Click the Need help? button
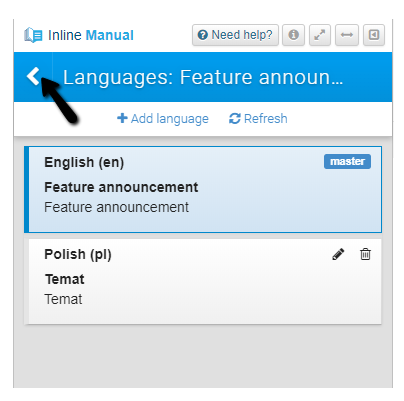The height and width of the screenshot is (401, 404). (x=235, y=35)
